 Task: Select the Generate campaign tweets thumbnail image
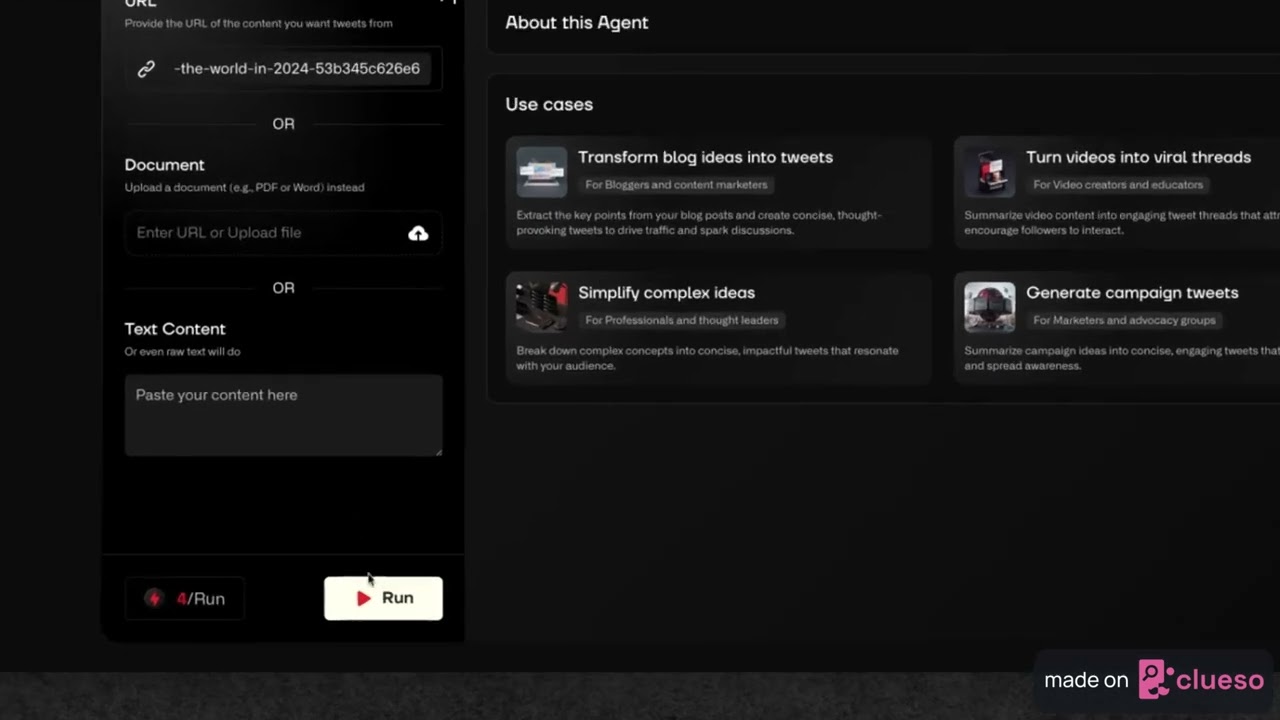[989, 307]
